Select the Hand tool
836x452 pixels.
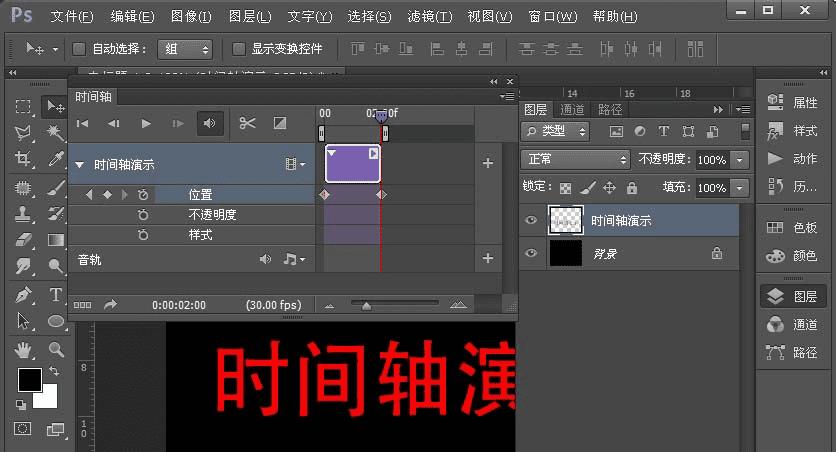click(x=23, y=350)
